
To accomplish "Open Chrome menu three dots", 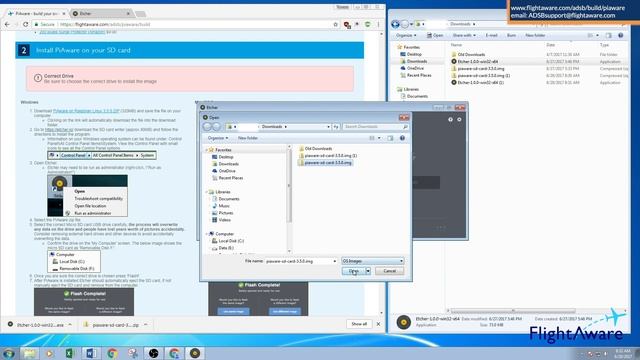I will pyautogui.click(x=378, y=24).
